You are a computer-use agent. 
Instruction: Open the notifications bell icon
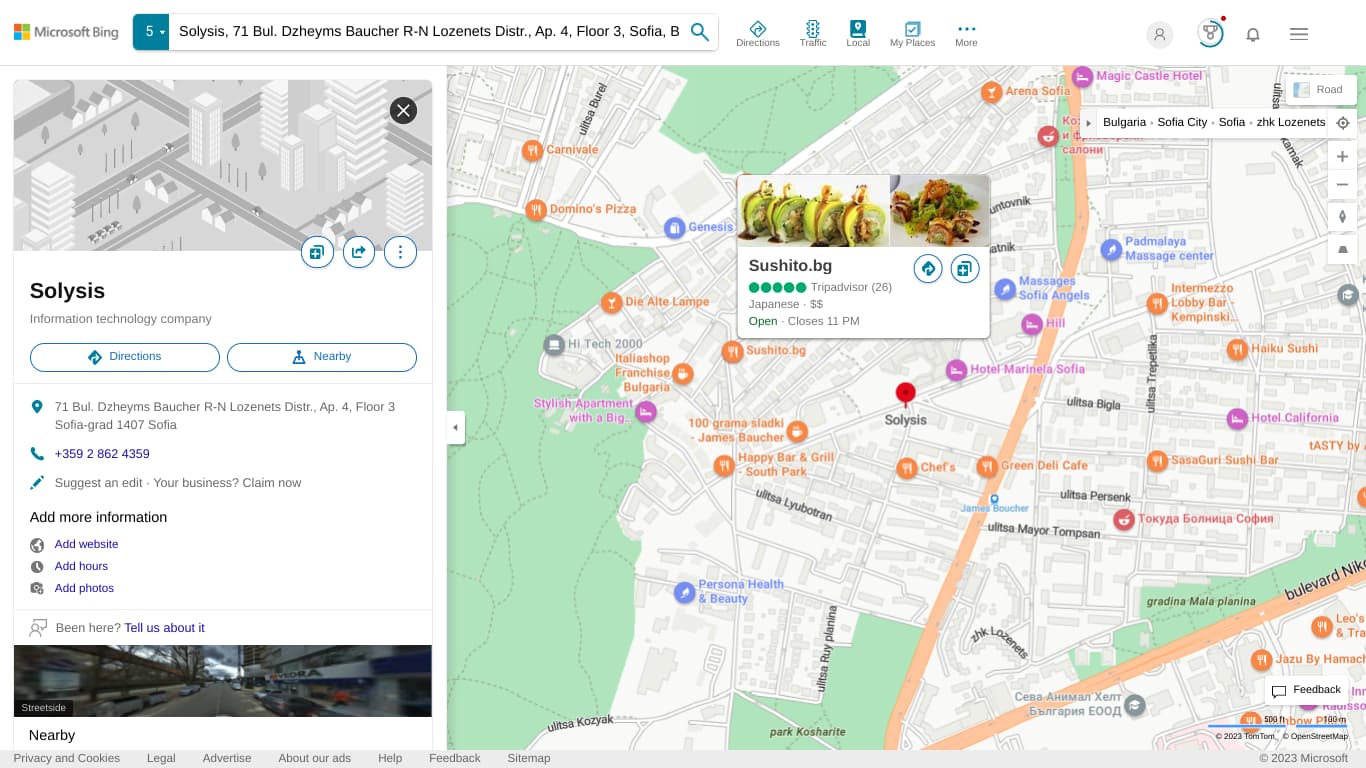(1253, 34)
